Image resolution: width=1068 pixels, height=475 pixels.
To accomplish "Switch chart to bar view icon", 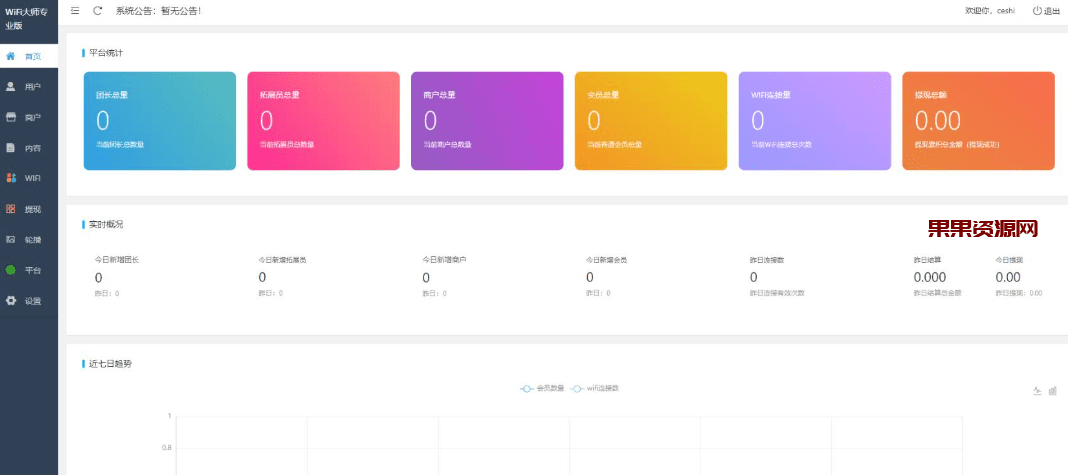I will (x=1052, y=391).
